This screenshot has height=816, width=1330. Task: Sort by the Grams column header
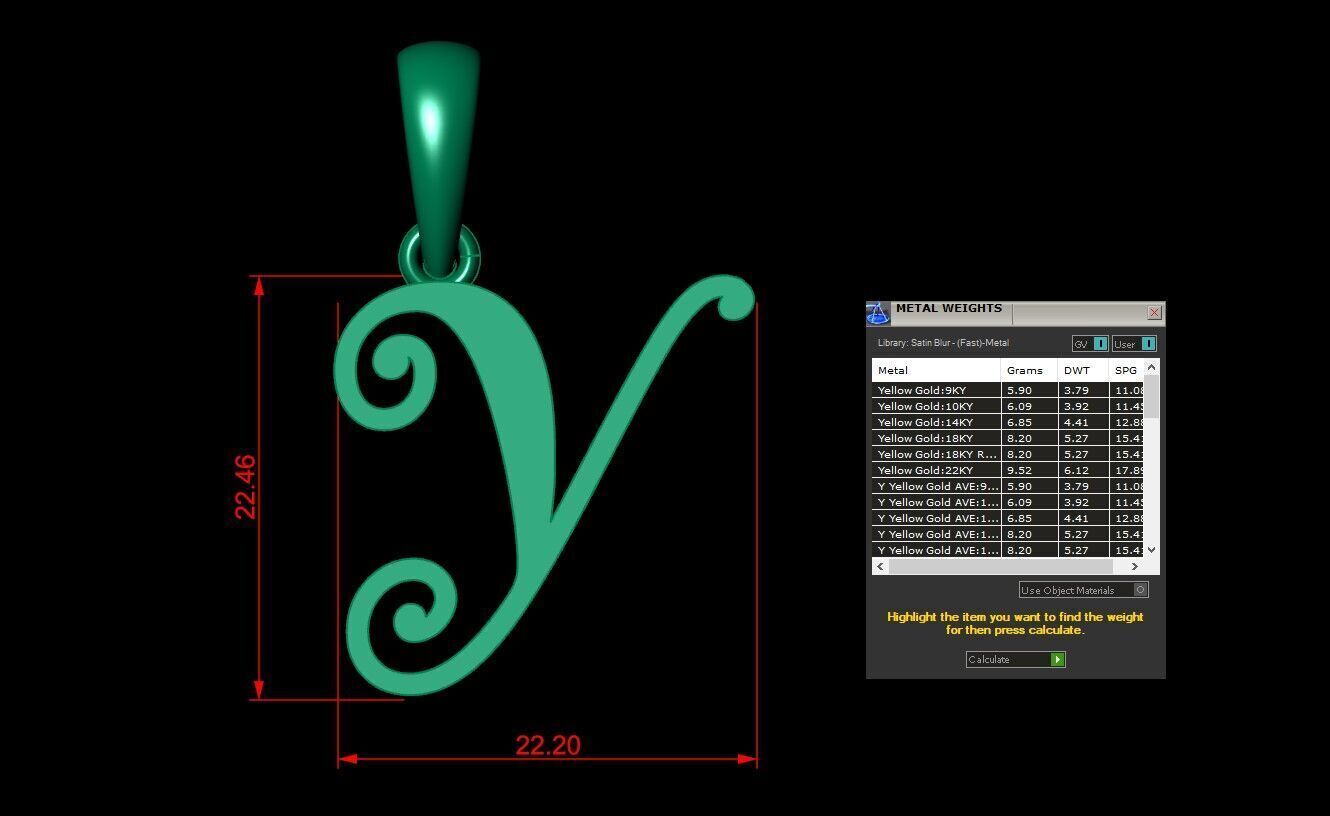[1029, 370]
